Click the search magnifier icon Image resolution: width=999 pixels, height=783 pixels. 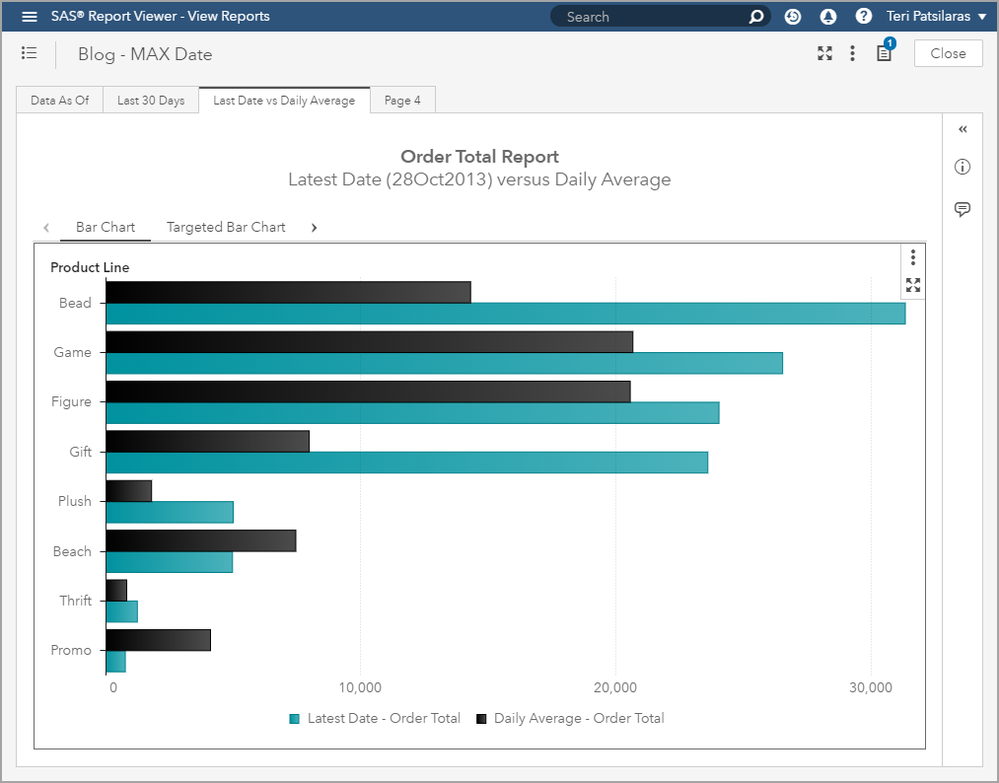click(756, 16)
